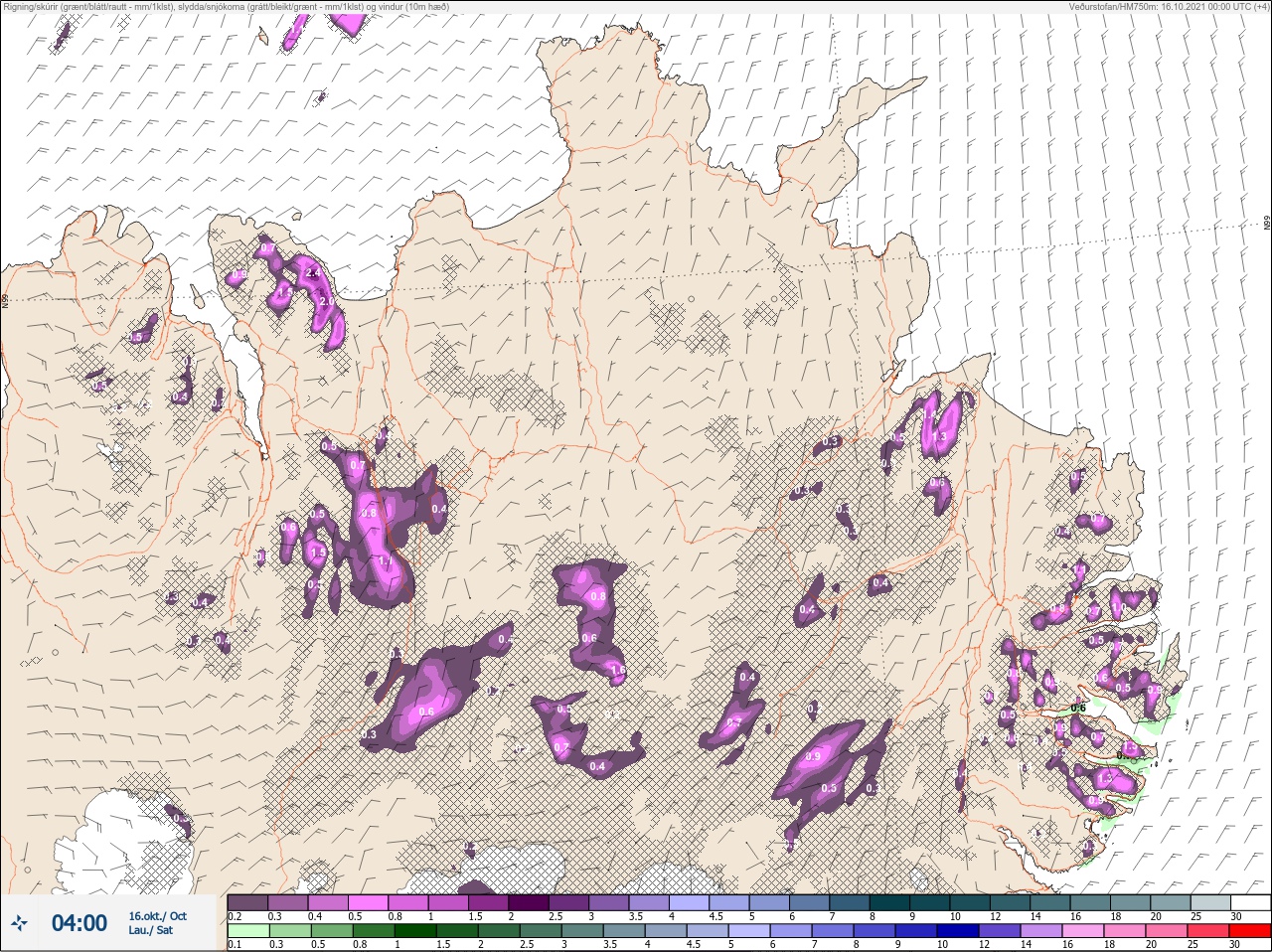Click the 1.6 precipitation value on map
The width and height of the screenshot is (1272, 952).
click(618, 671)
